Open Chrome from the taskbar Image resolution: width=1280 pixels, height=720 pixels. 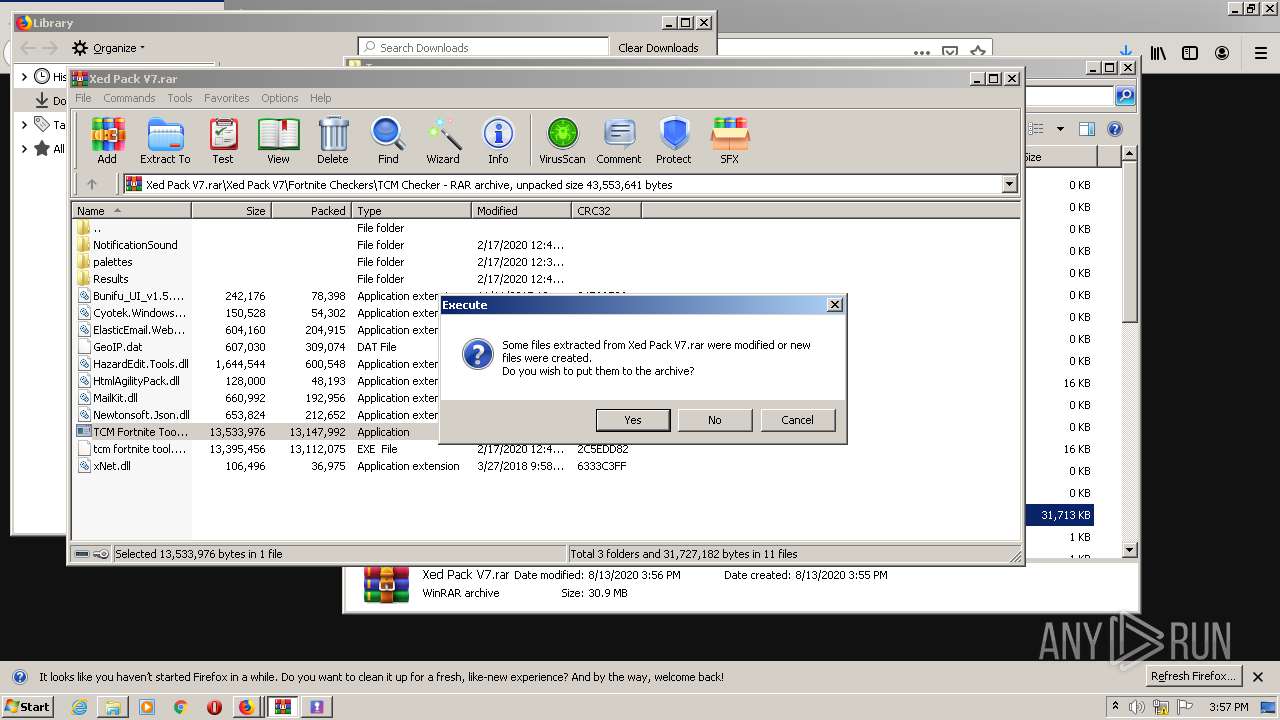[180, 707]
